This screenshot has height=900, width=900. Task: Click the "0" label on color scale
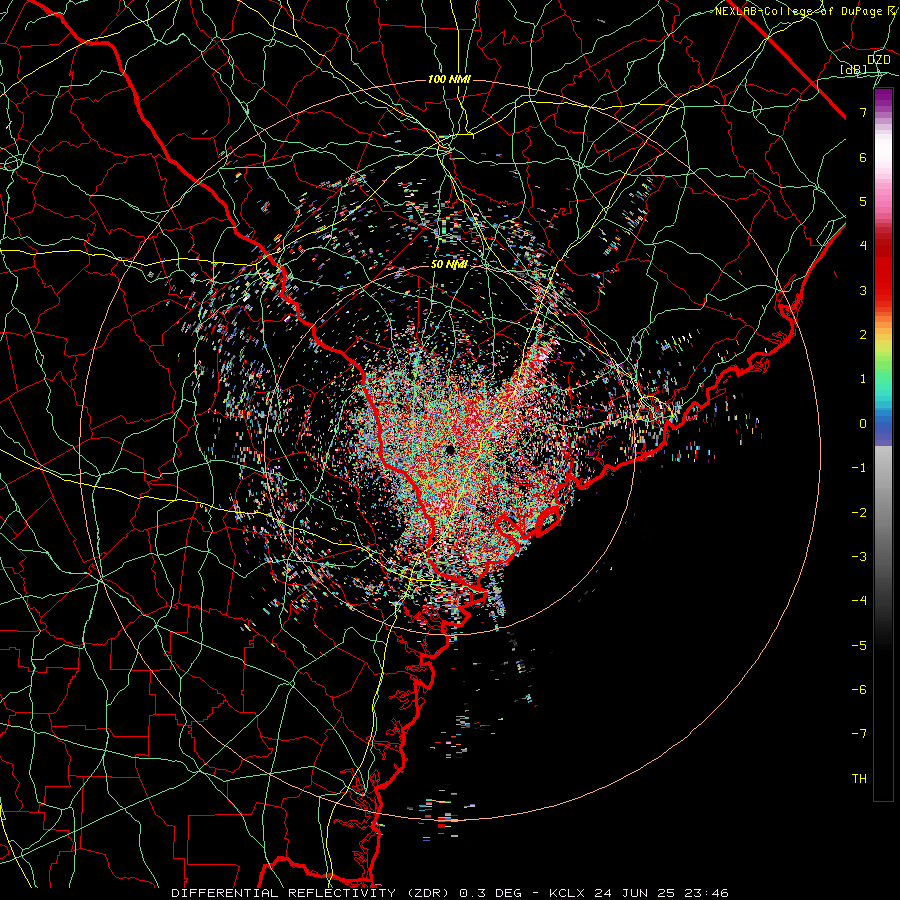(863, 424)
